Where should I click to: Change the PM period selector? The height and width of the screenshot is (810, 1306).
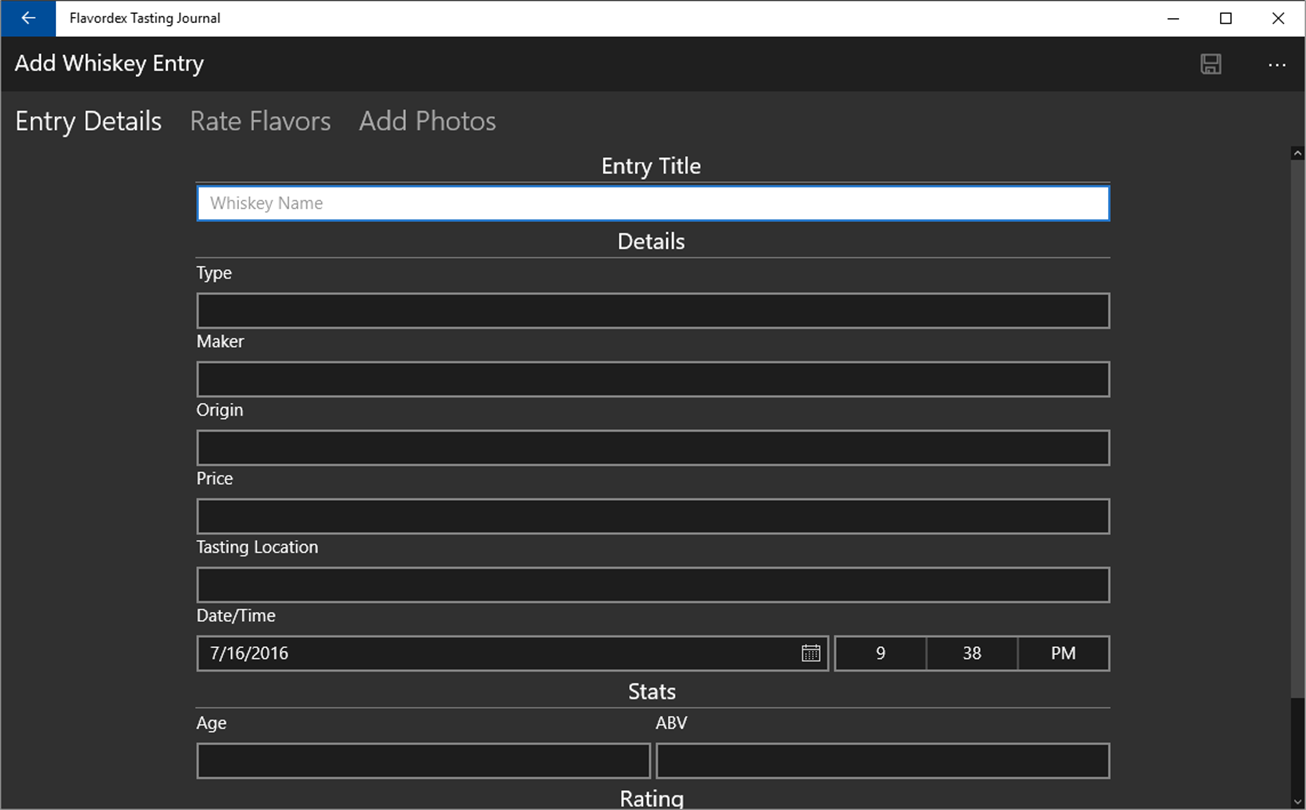coord(1063,653)
